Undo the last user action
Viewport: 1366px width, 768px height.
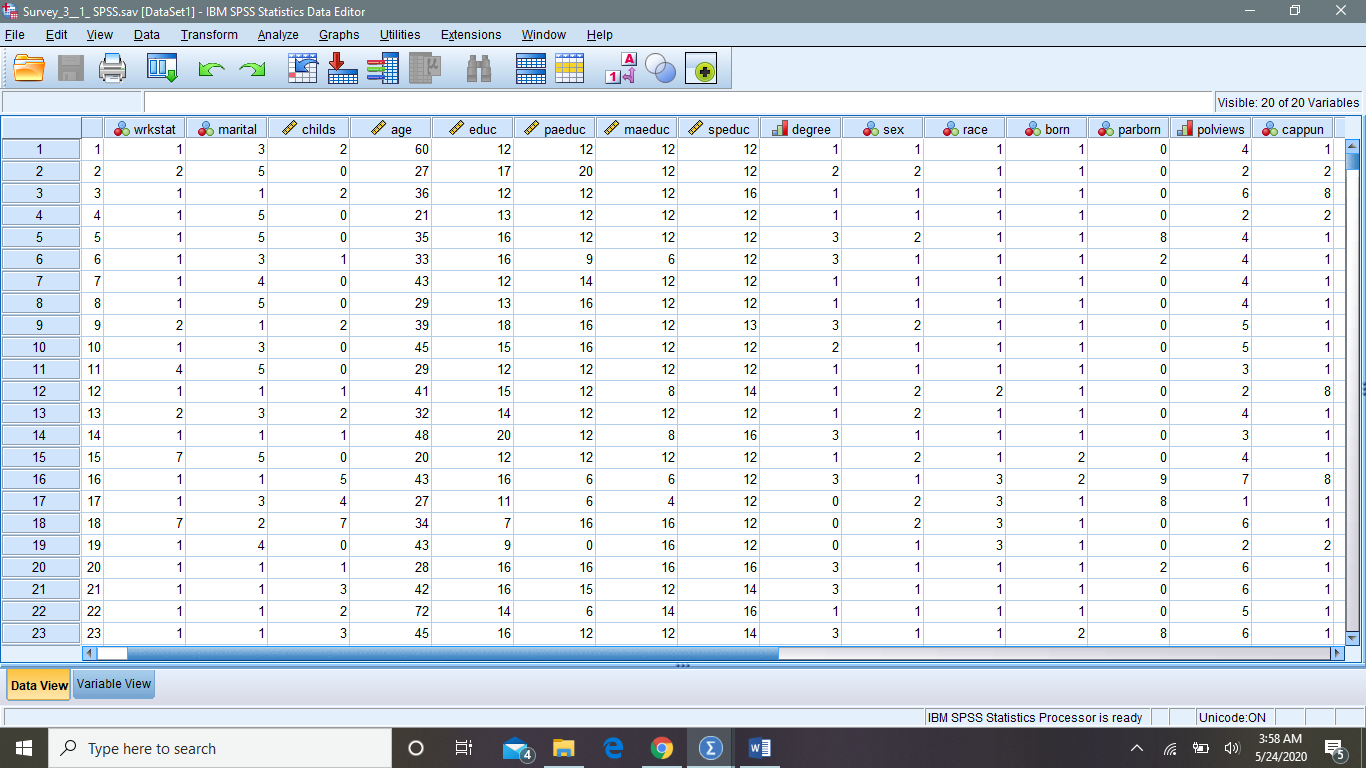click(209, 68)
